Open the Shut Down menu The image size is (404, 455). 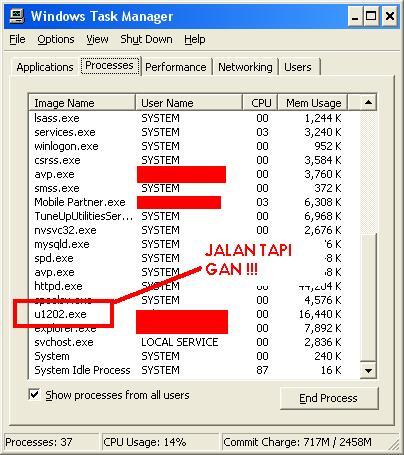click(146, 39)
